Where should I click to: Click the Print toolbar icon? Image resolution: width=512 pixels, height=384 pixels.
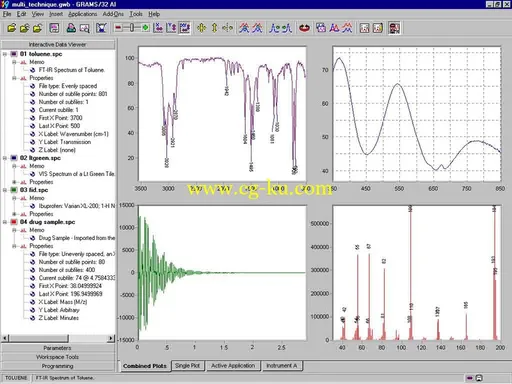71,28
